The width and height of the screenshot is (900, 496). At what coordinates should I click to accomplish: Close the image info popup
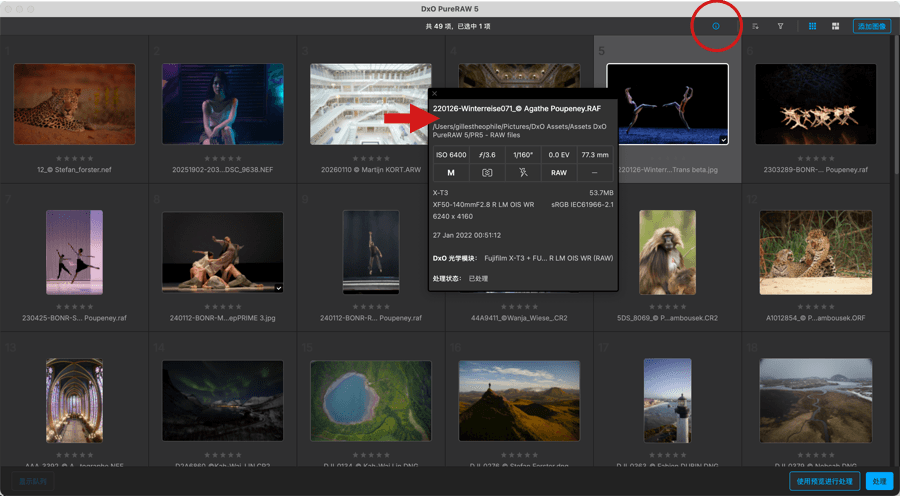tap(435, 93)
